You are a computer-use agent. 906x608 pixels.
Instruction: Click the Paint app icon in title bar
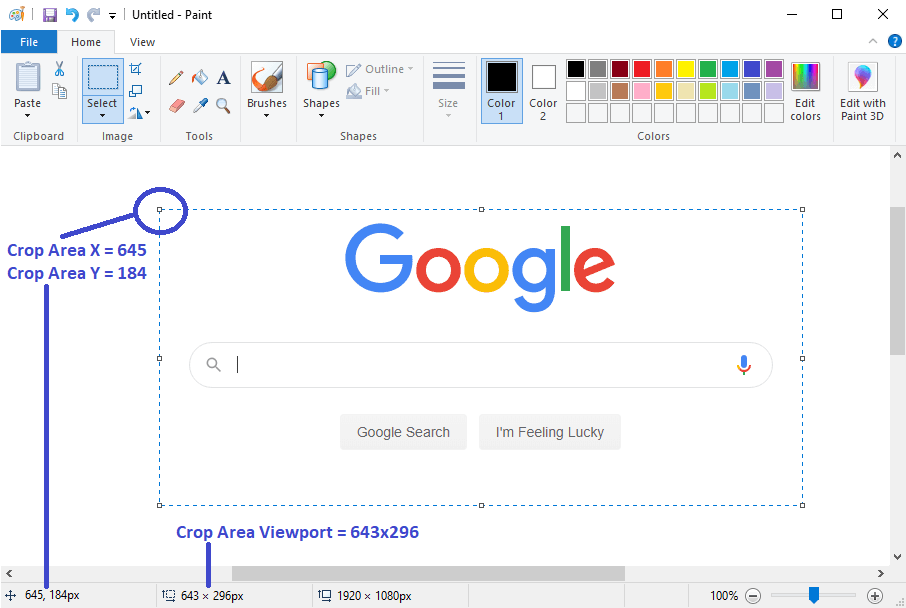17,14
